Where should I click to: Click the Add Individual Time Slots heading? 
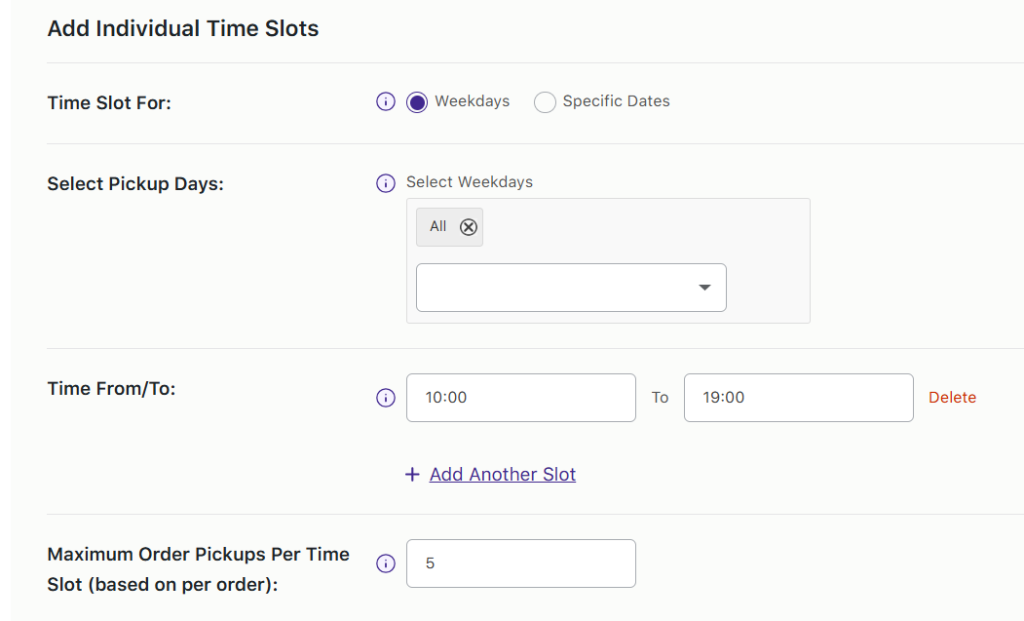pyautogui.click(x=182, y=28)
